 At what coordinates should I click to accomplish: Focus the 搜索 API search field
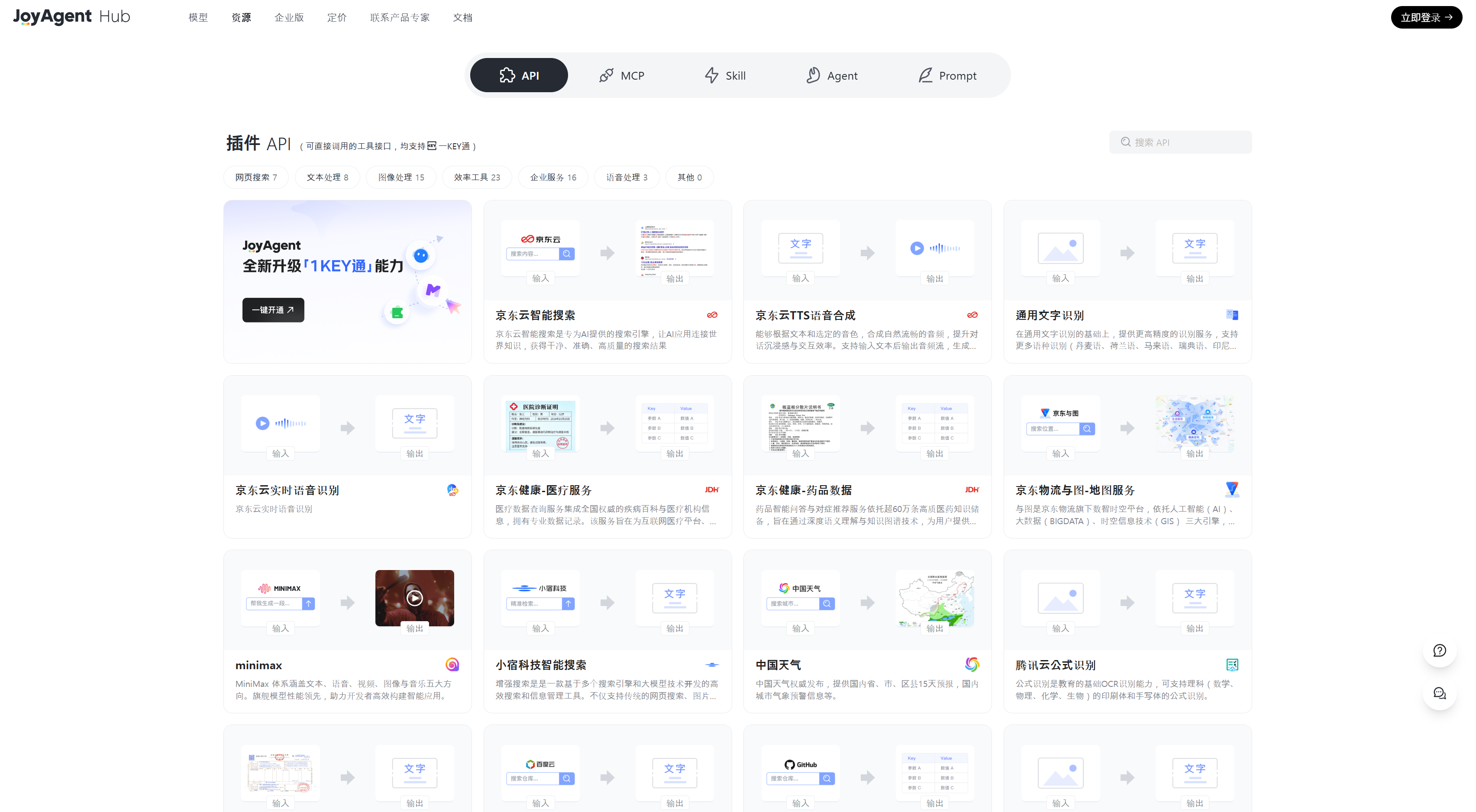1180,142
